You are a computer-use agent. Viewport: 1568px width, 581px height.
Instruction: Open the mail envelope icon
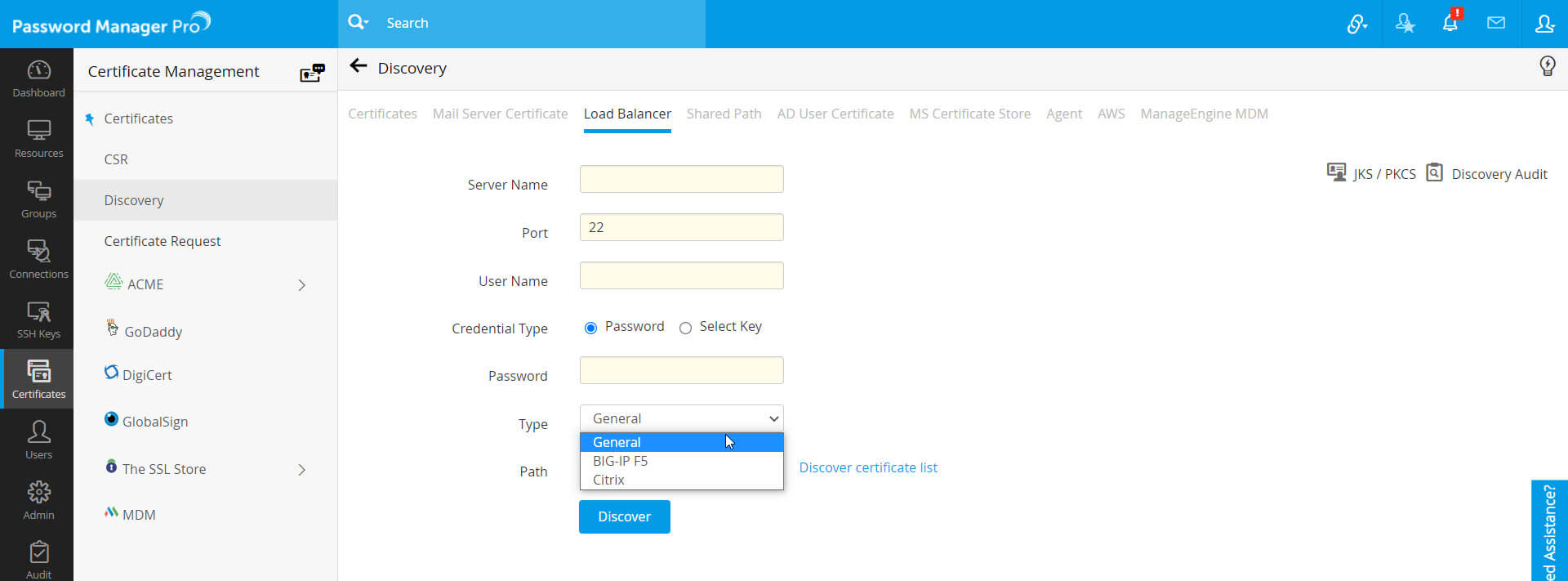click(x=1496, y=23)
